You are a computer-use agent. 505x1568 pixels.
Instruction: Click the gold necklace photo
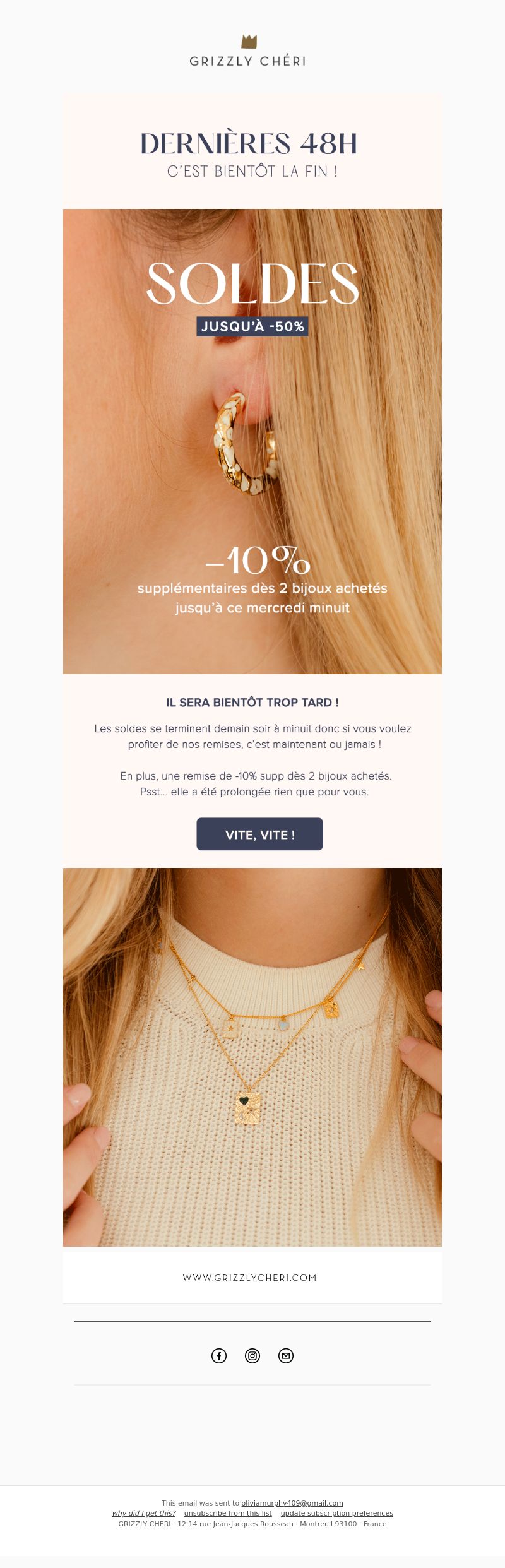(x=252, y=1057)
